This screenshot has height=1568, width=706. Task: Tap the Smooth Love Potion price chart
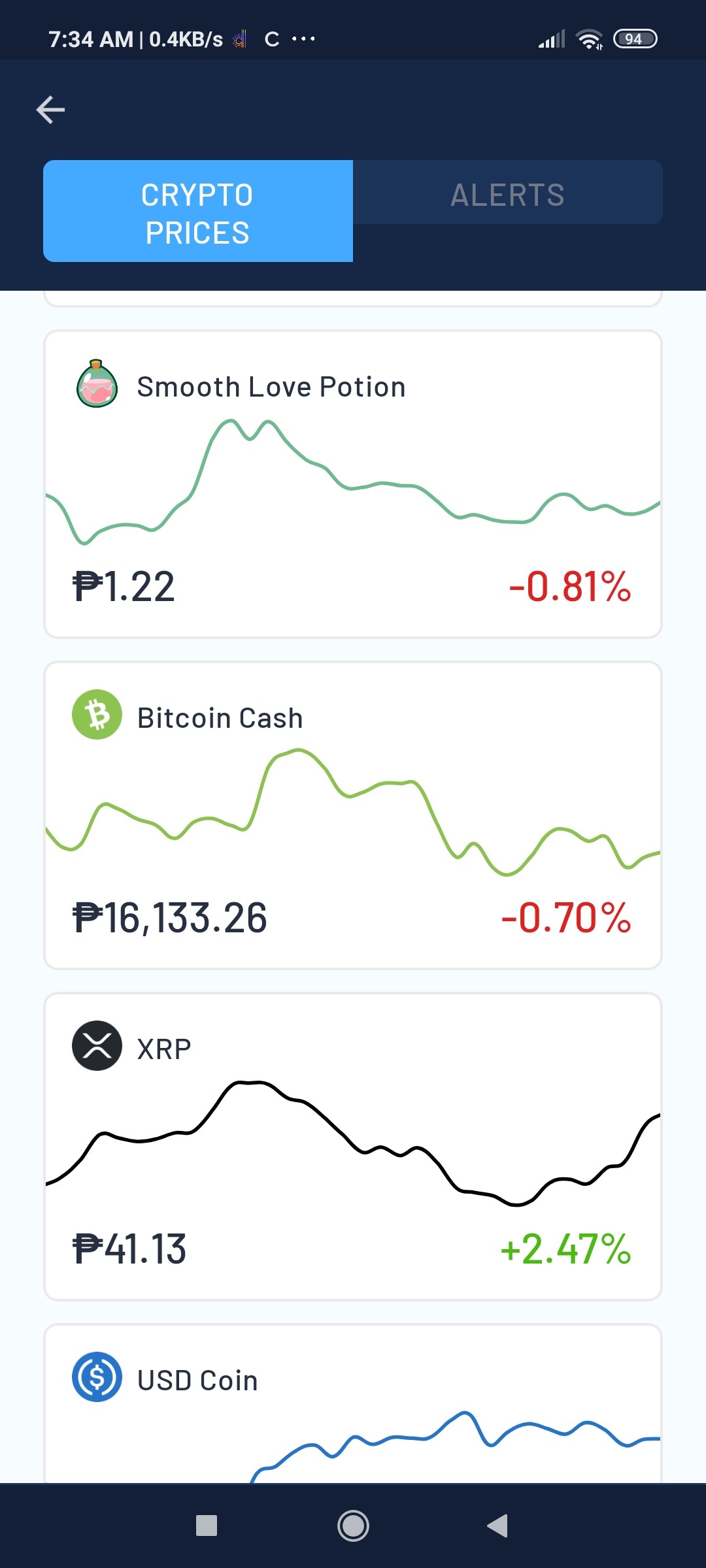tap(353, 482)
